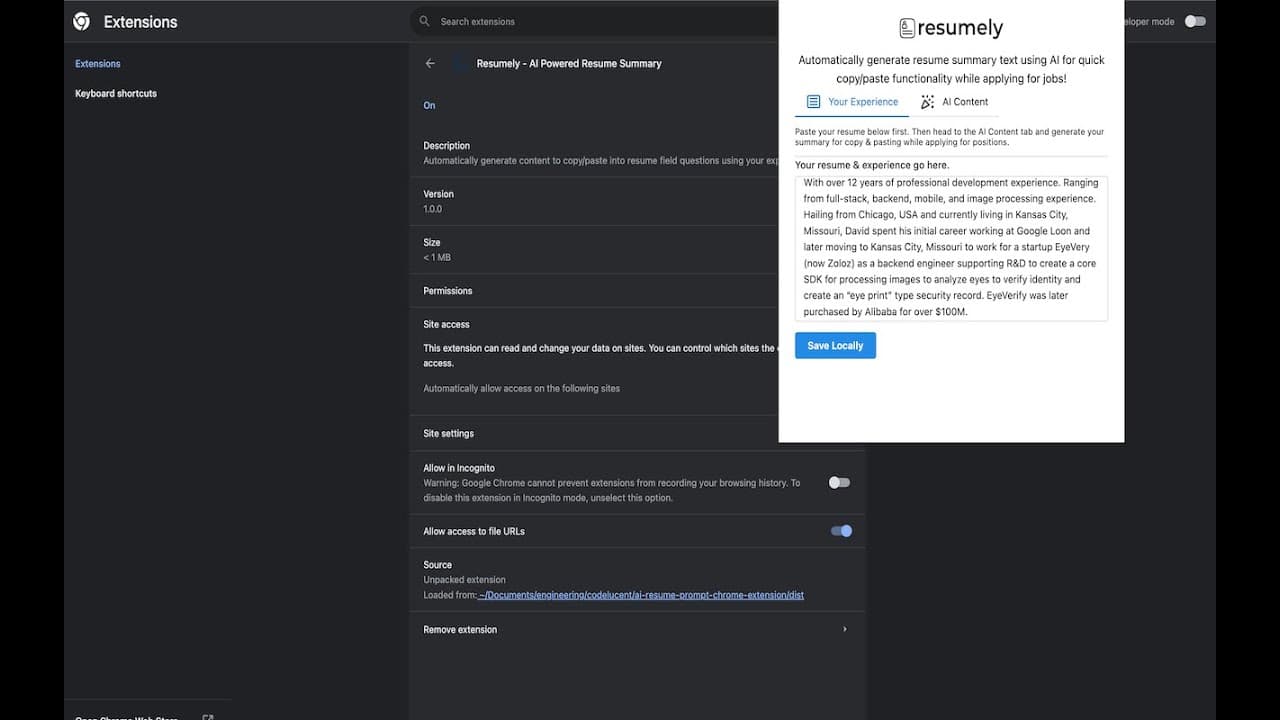Click the search magnifier icon
The width and height of the screenshot is (1280, 720).
pyautogui.click(x=425, y=21)
